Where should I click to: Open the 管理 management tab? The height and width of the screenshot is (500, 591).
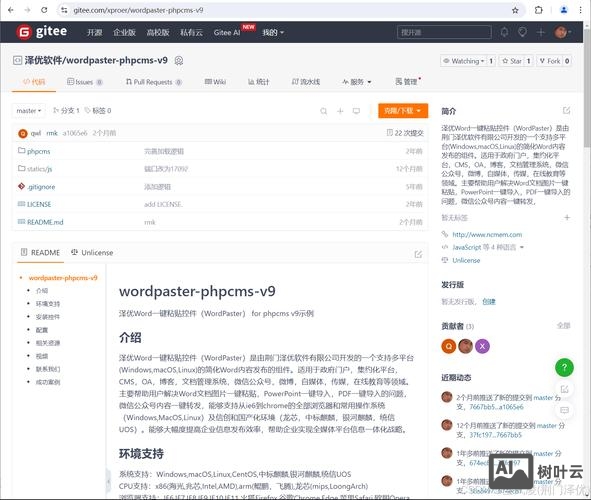[407, 82]
